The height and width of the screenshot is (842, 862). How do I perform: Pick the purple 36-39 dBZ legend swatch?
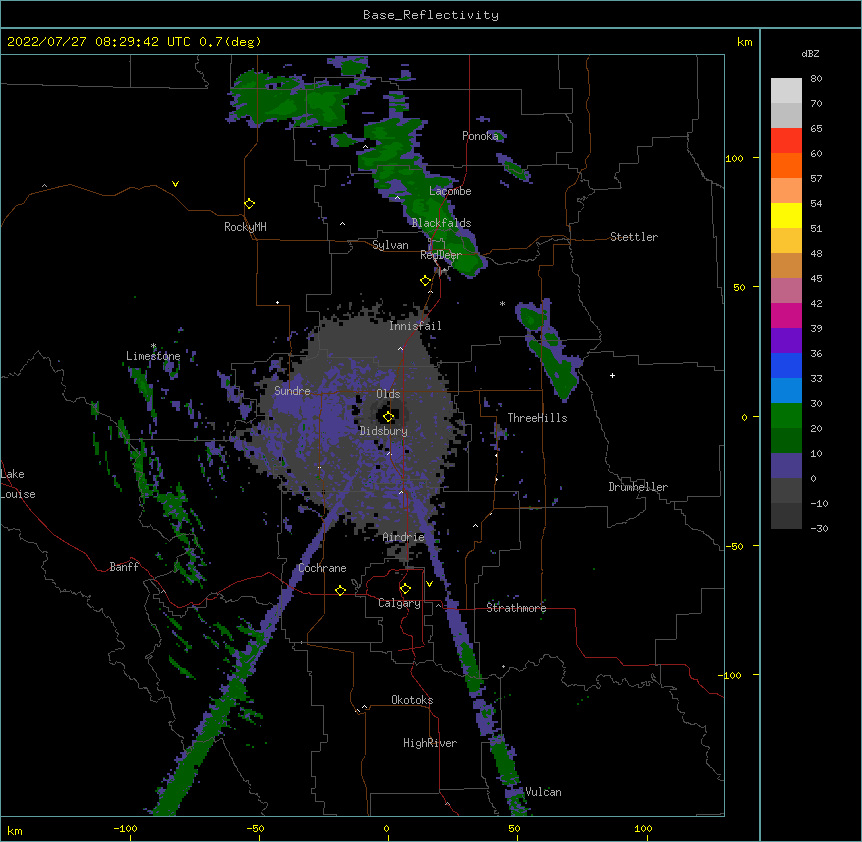point(786,341)
